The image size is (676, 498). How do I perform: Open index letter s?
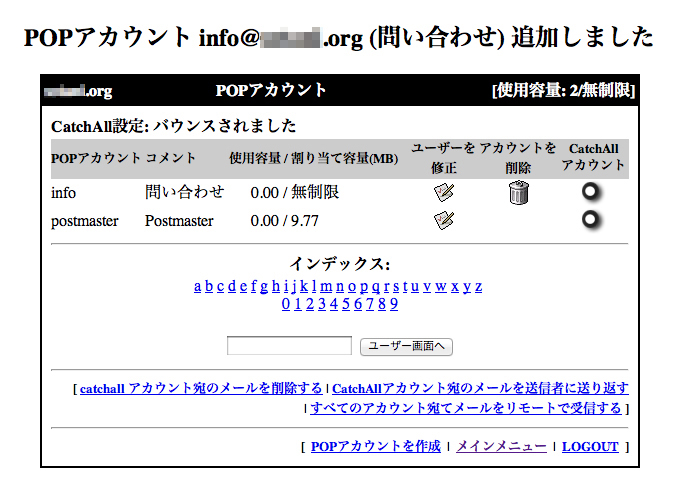click(x=396, y=286)
